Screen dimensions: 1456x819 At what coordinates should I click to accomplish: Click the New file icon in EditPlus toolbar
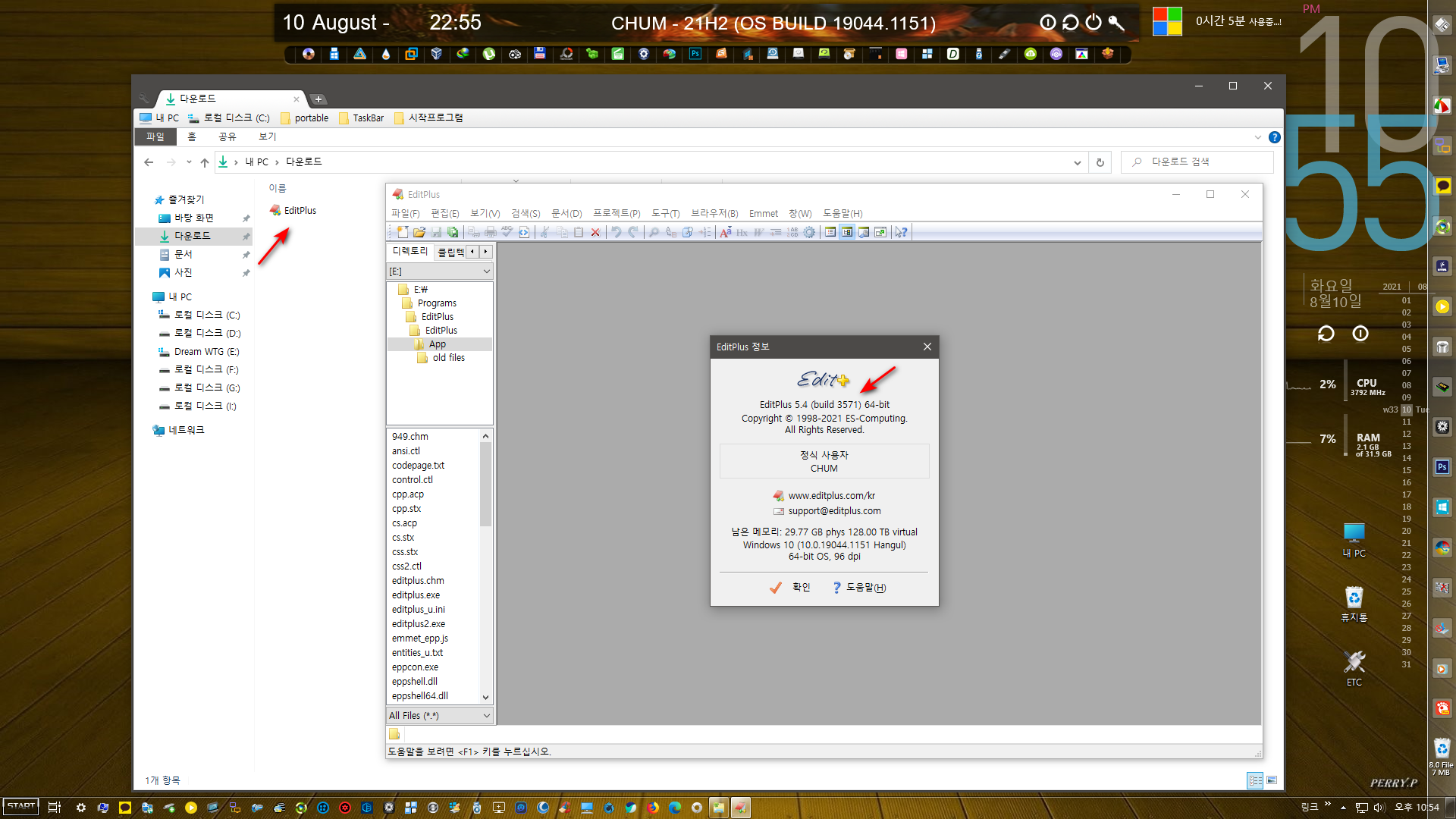click(x=403, y=232)
